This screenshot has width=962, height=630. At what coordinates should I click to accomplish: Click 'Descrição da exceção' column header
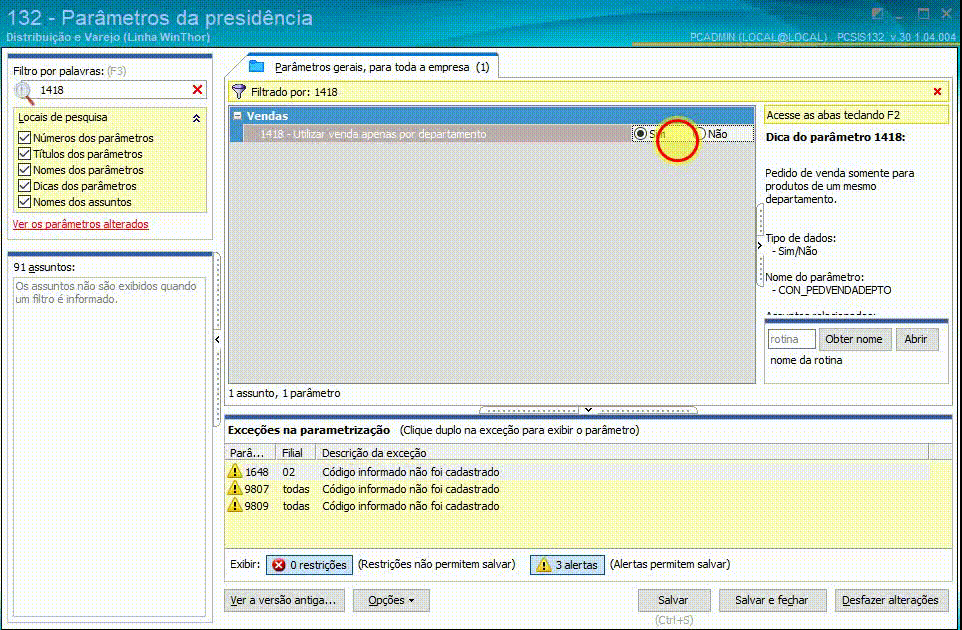(621, 453)
